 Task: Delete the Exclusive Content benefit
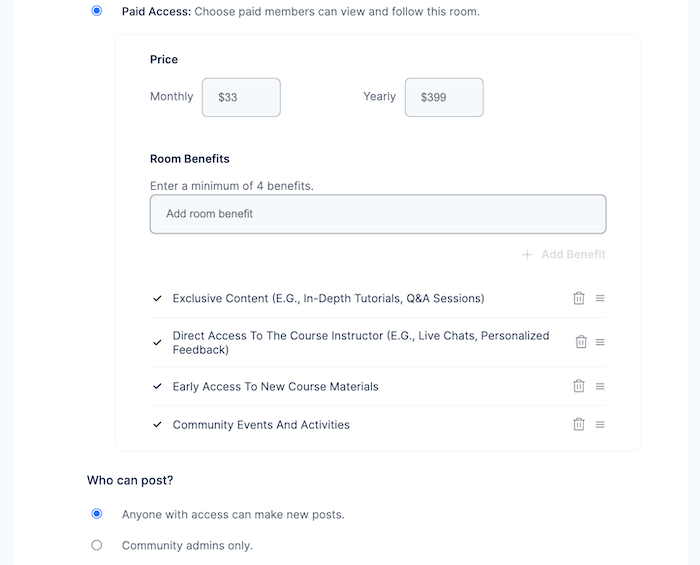pyautogui.click(x=578, y=298)
